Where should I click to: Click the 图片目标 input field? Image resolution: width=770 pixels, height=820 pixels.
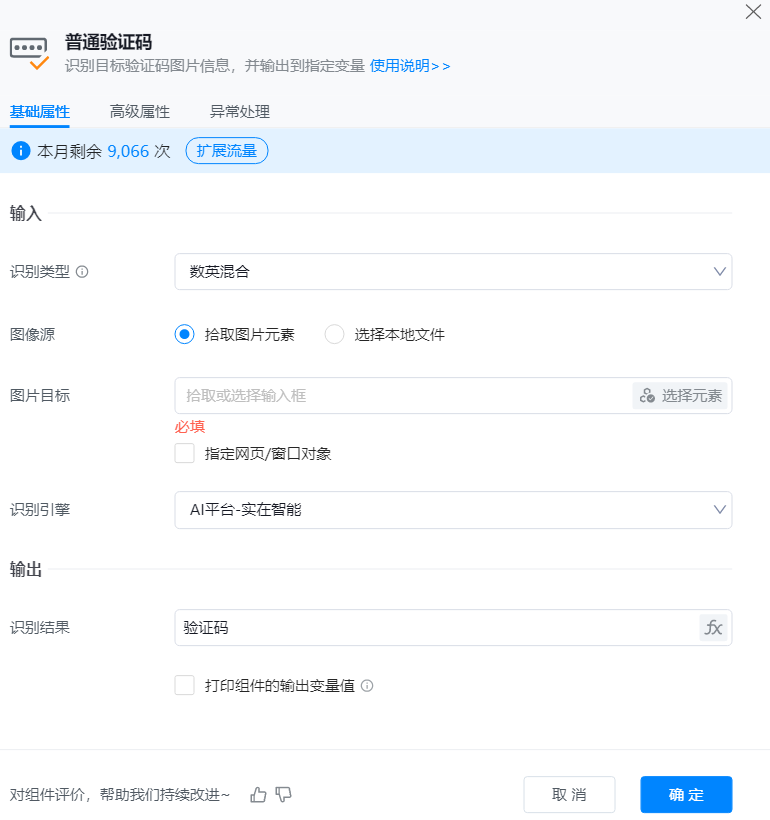pos(400,396)
